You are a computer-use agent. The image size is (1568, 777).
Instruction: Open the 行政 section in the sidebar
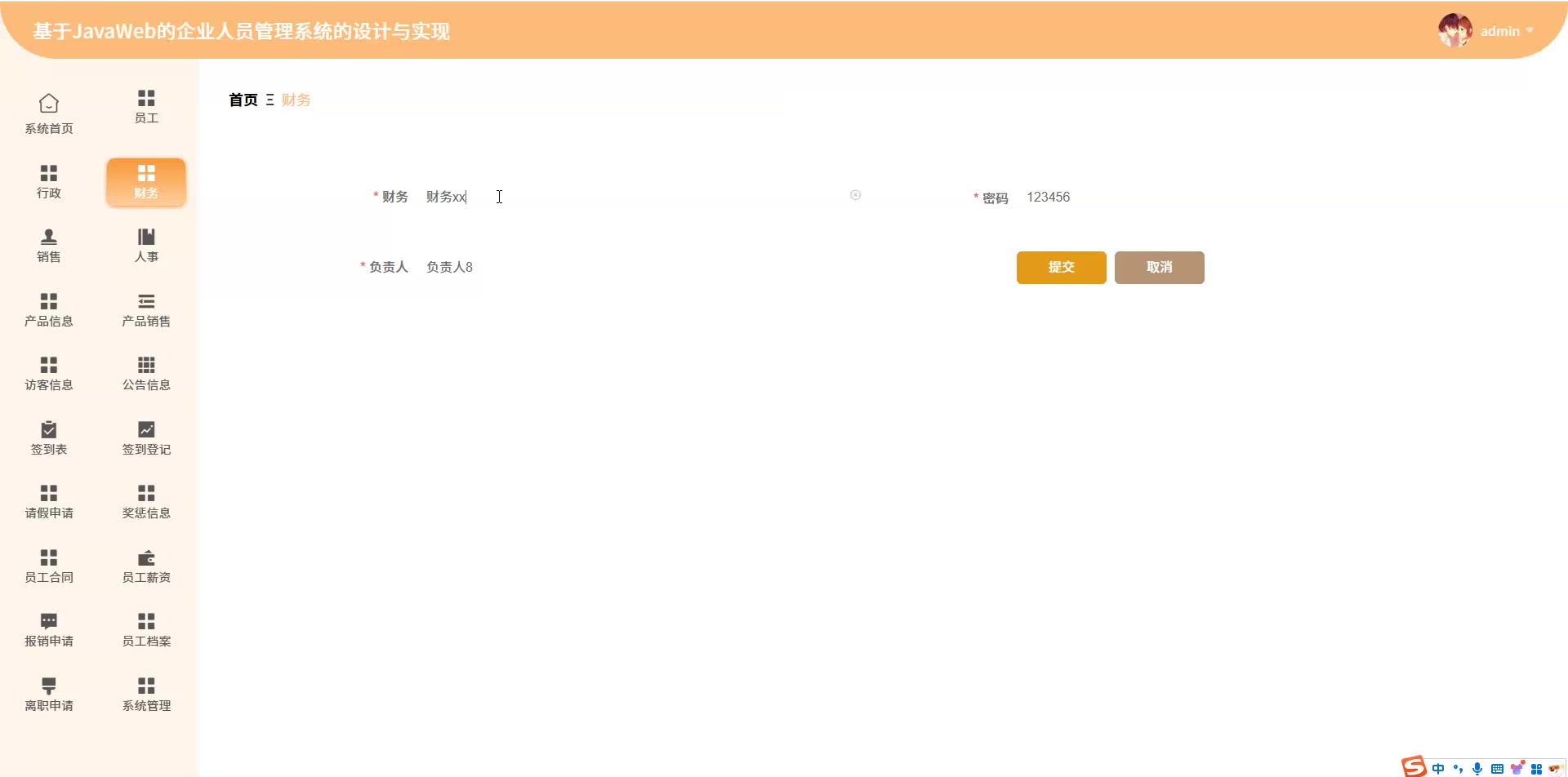49,182
